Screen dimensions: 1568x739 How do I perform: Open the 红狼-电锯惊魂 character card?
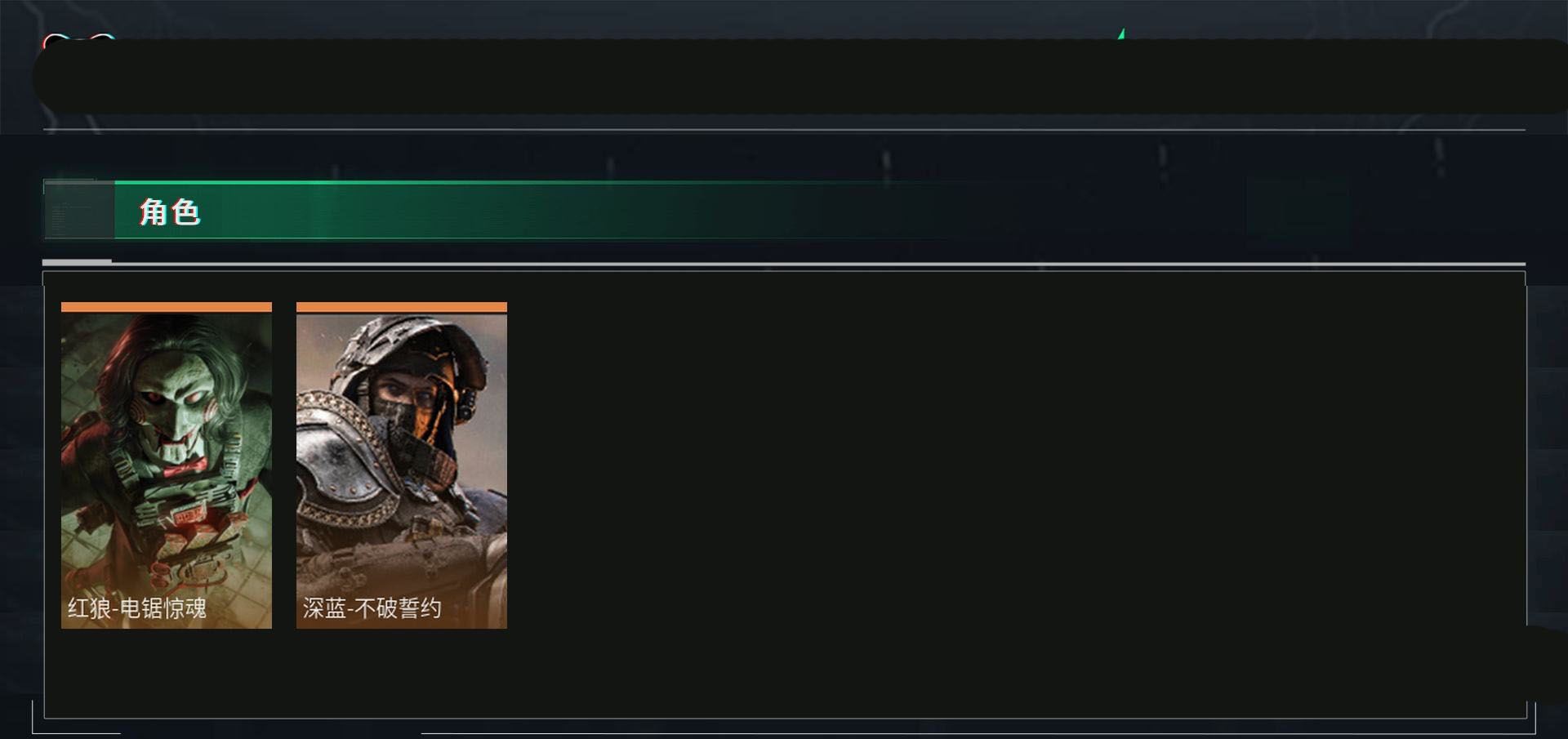click(167, 465)
